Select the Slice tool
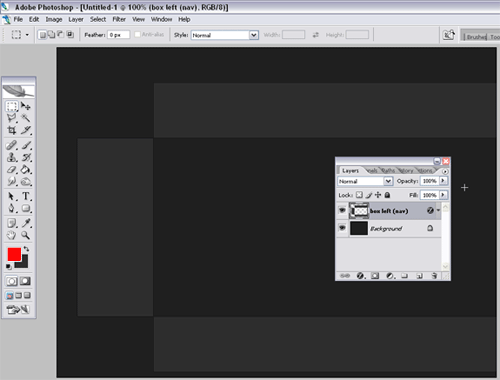Screen dimensions: 500x380 coord(26,130)
